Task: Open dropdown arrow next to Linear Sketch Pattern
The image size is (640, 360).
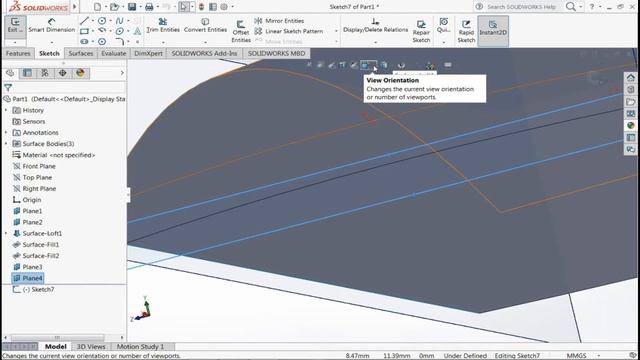Action: [336, 31]
